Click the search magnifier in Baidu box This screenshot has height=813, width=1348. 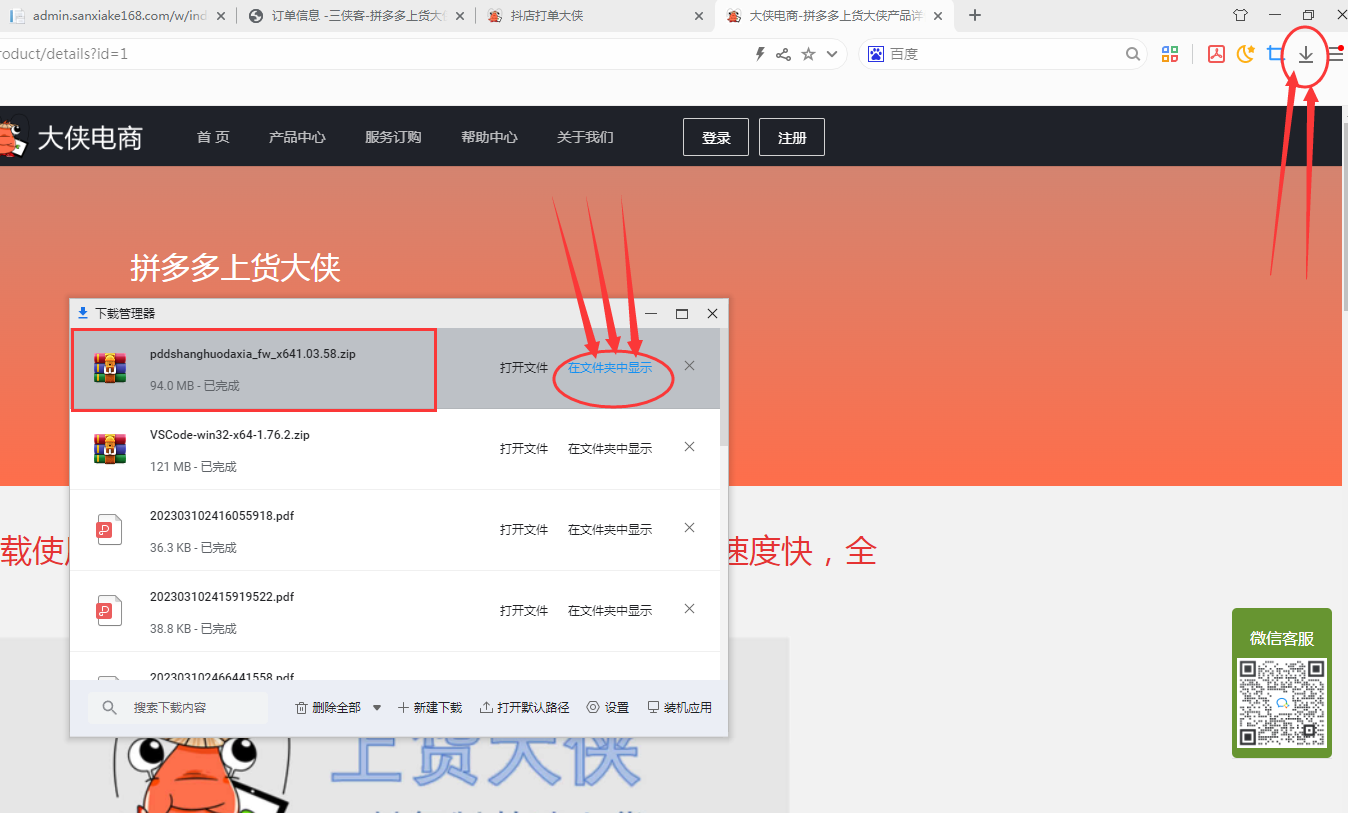point(1132,54)
